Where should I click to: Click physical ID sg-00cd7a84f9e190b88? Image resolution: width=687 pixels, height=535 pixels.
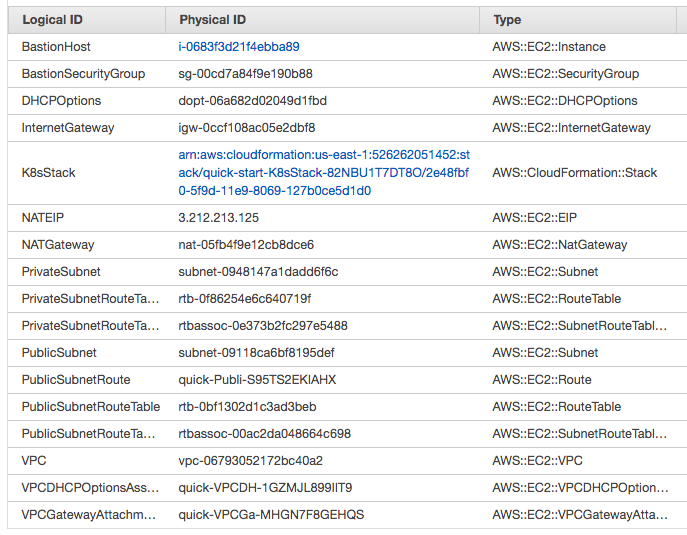[245, 74]
